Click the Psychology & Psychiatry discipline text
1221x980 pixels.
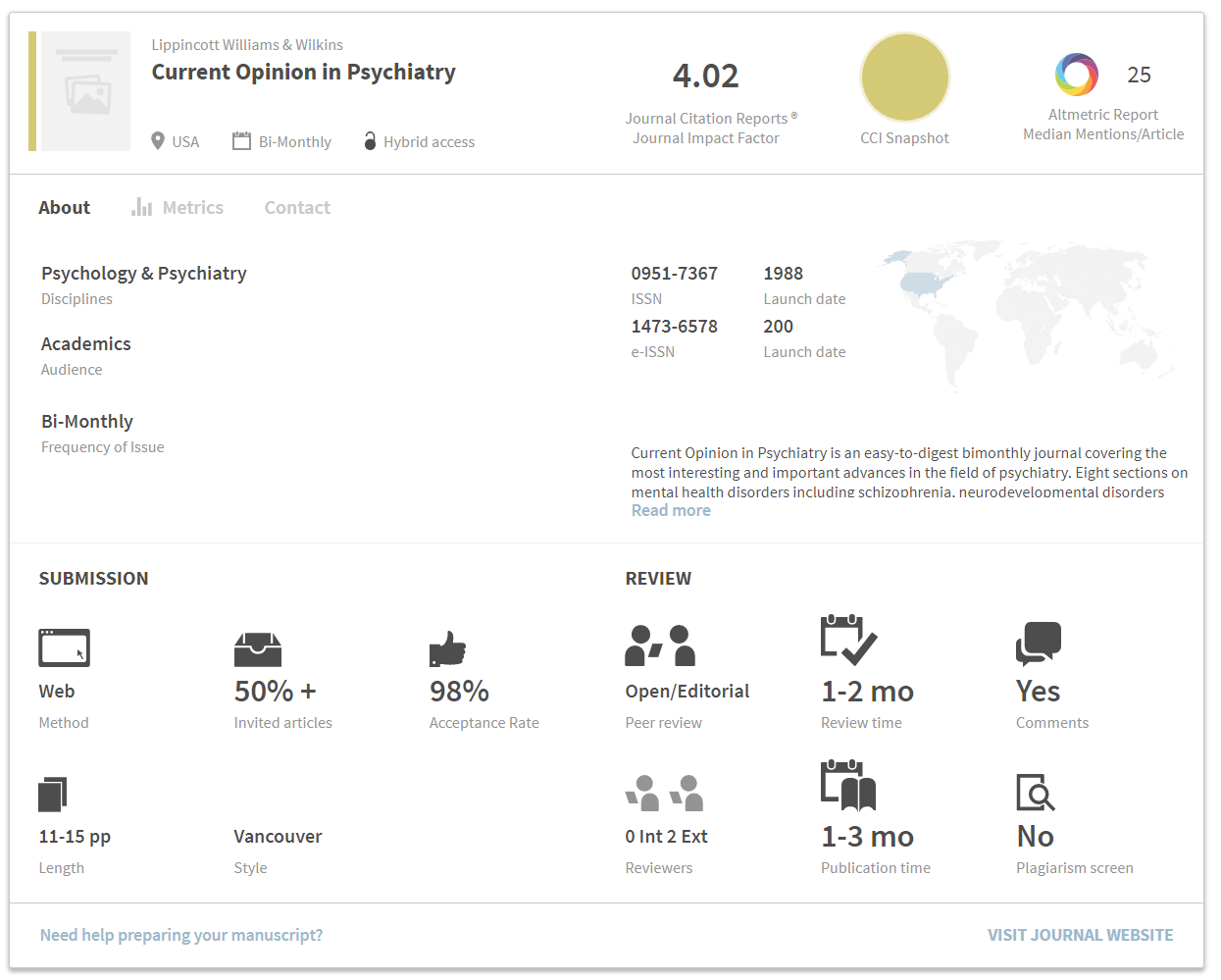pyautogui.click(x=144, y=273)
